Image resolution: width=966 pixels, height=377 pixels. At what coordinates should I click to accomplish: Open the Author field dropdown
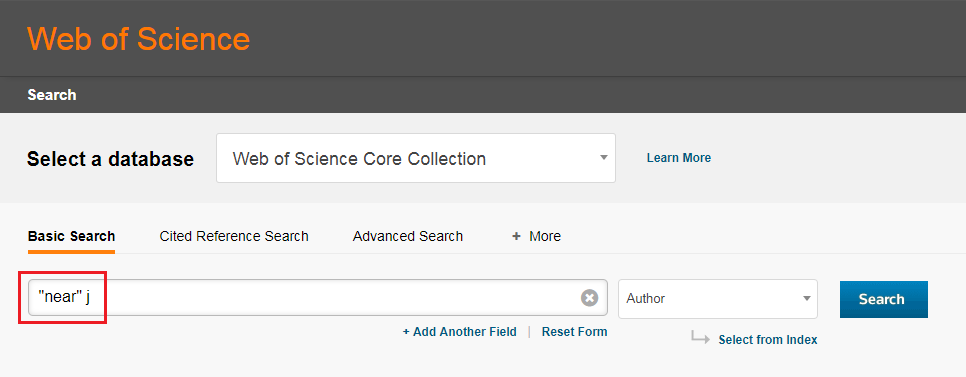click(718, 299)
